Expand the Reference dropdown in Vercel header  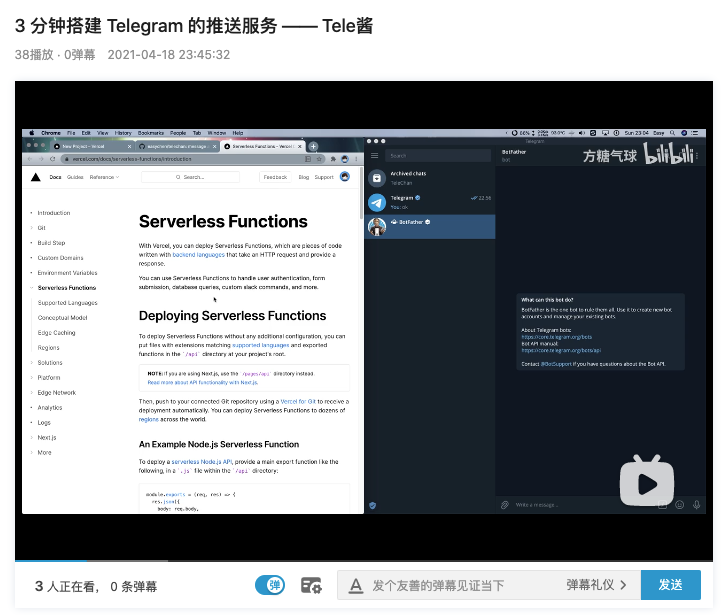pos(104,177)
